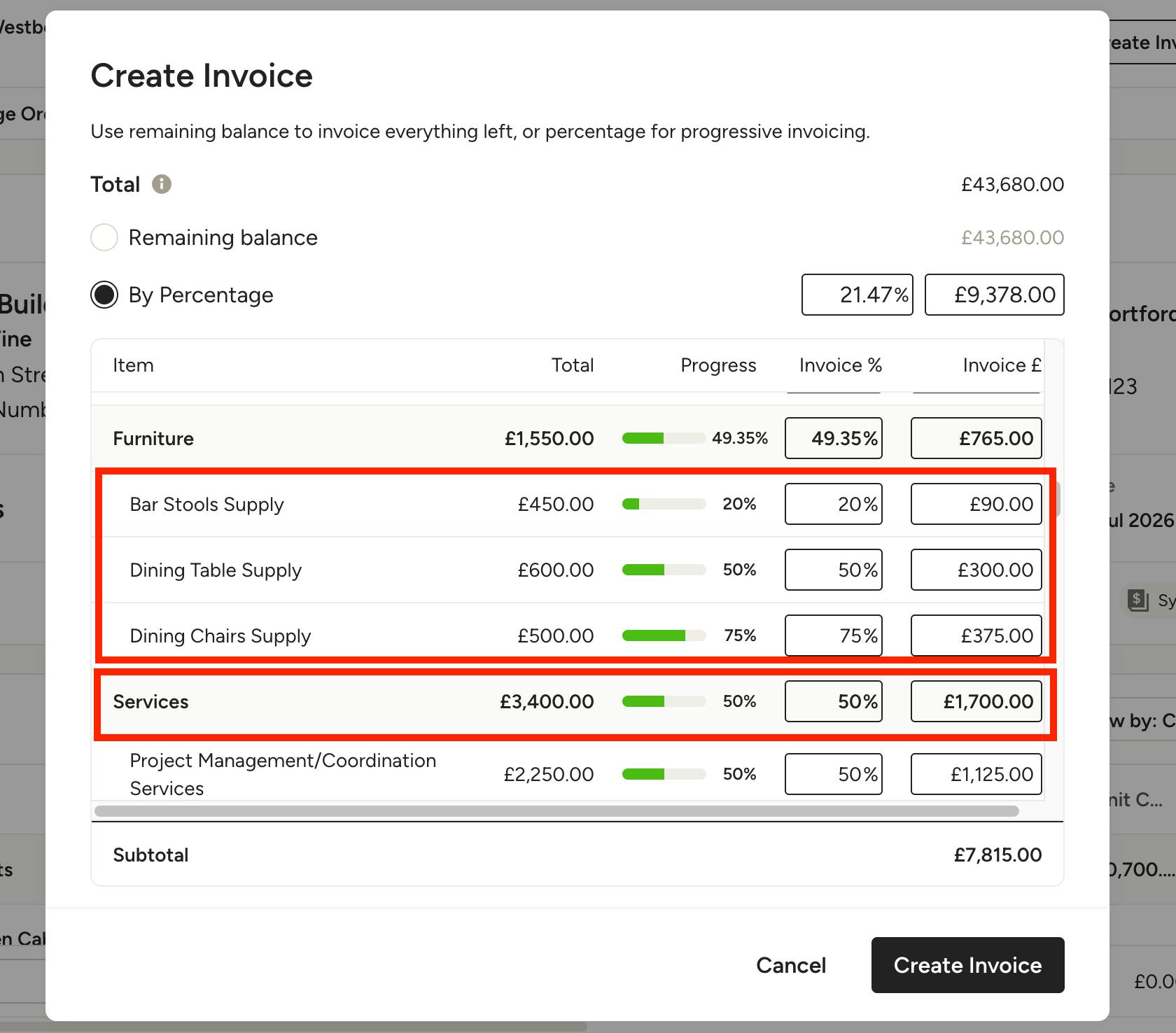
Task: Click the dollar document icon in background page
Action: 1138,600
